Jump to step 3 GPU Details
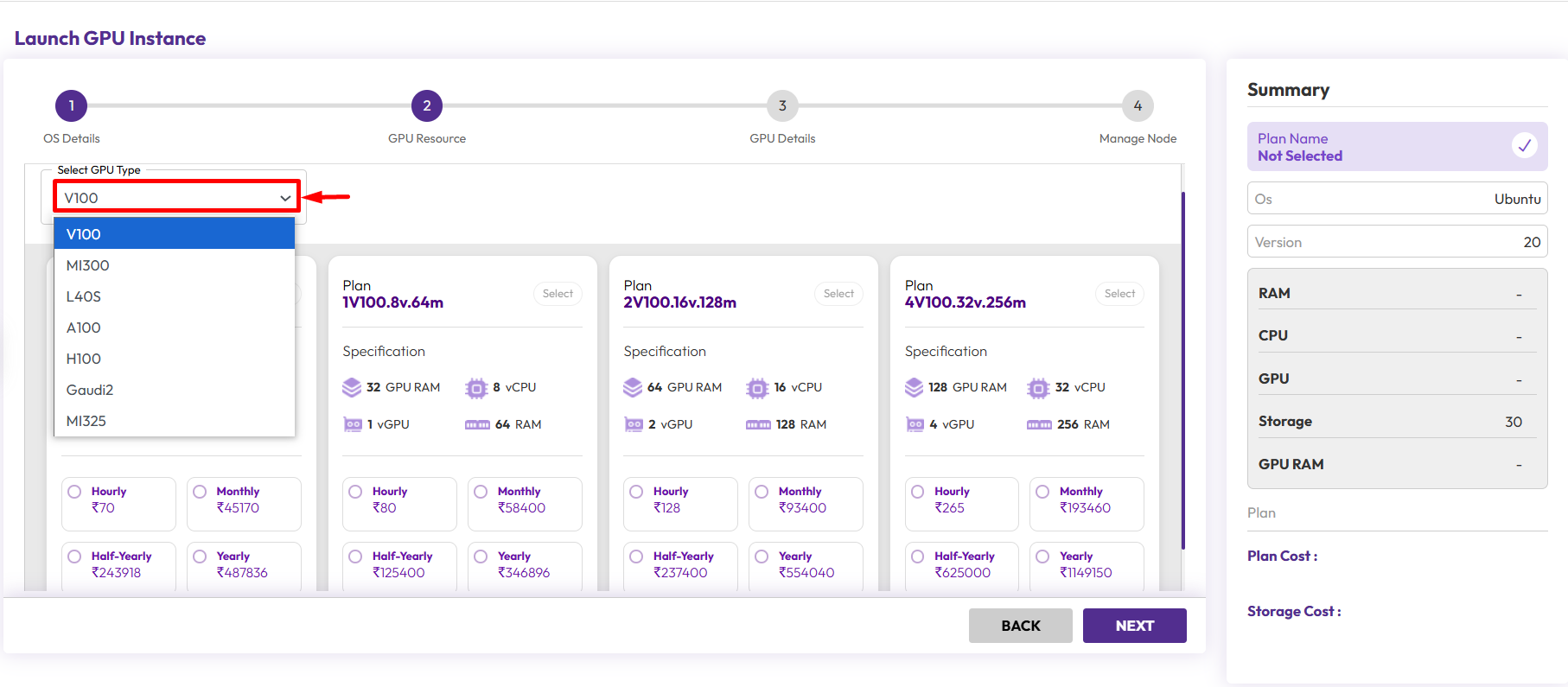 point(782,106)
